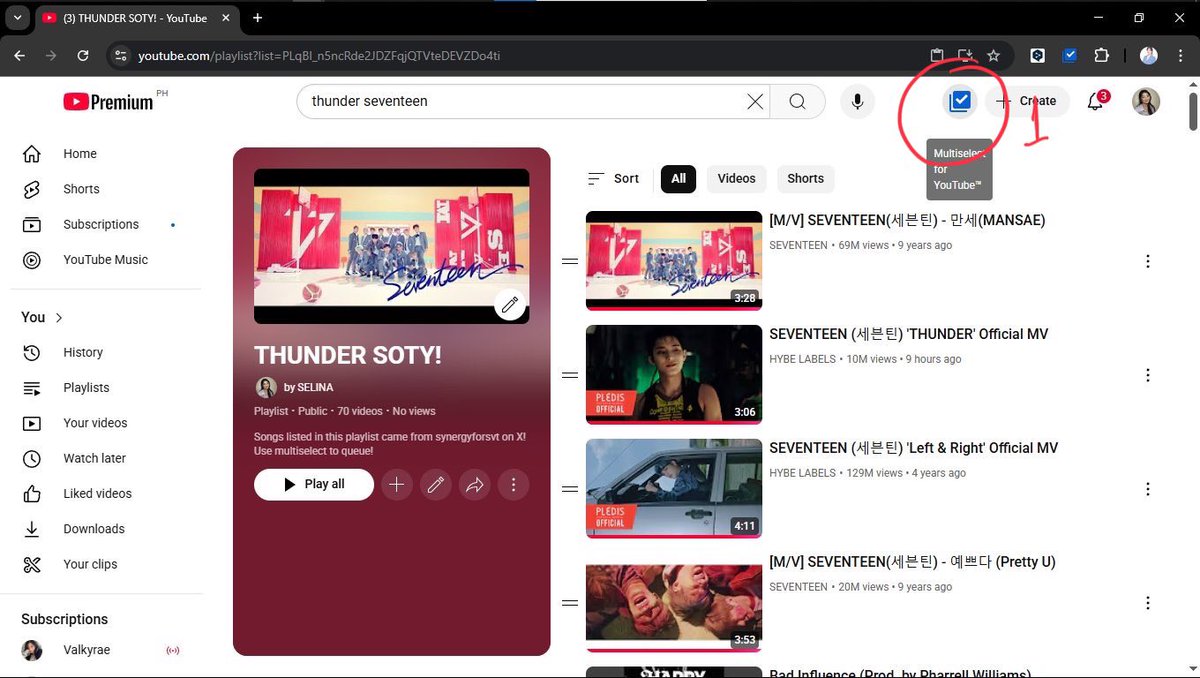Open Chrome profile avatar in the toolbar
The height and width of the screenshot is (678, 1200).
[1148, 56]
